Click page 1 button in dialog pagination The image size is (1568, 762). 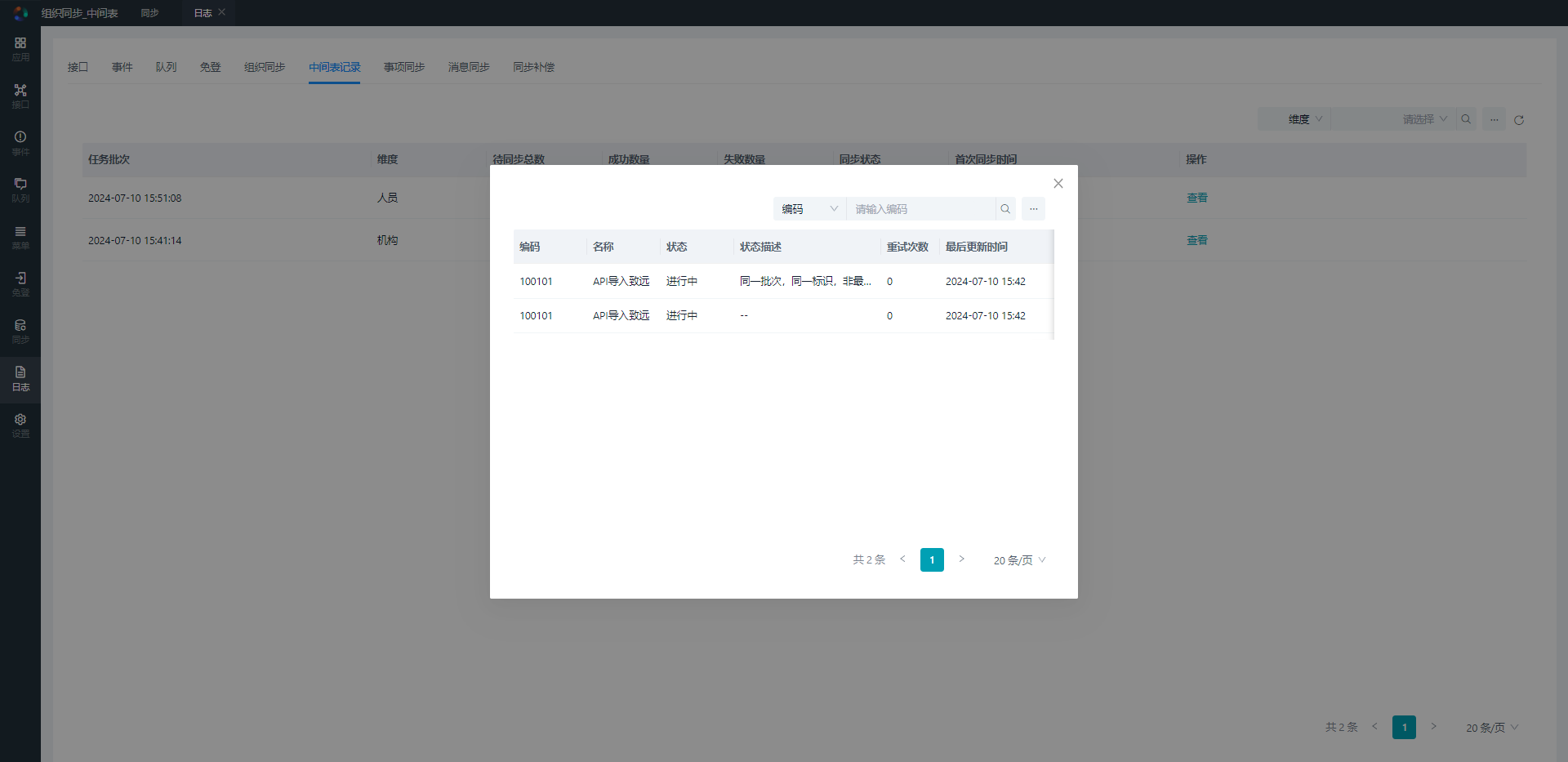coord(932,559)
